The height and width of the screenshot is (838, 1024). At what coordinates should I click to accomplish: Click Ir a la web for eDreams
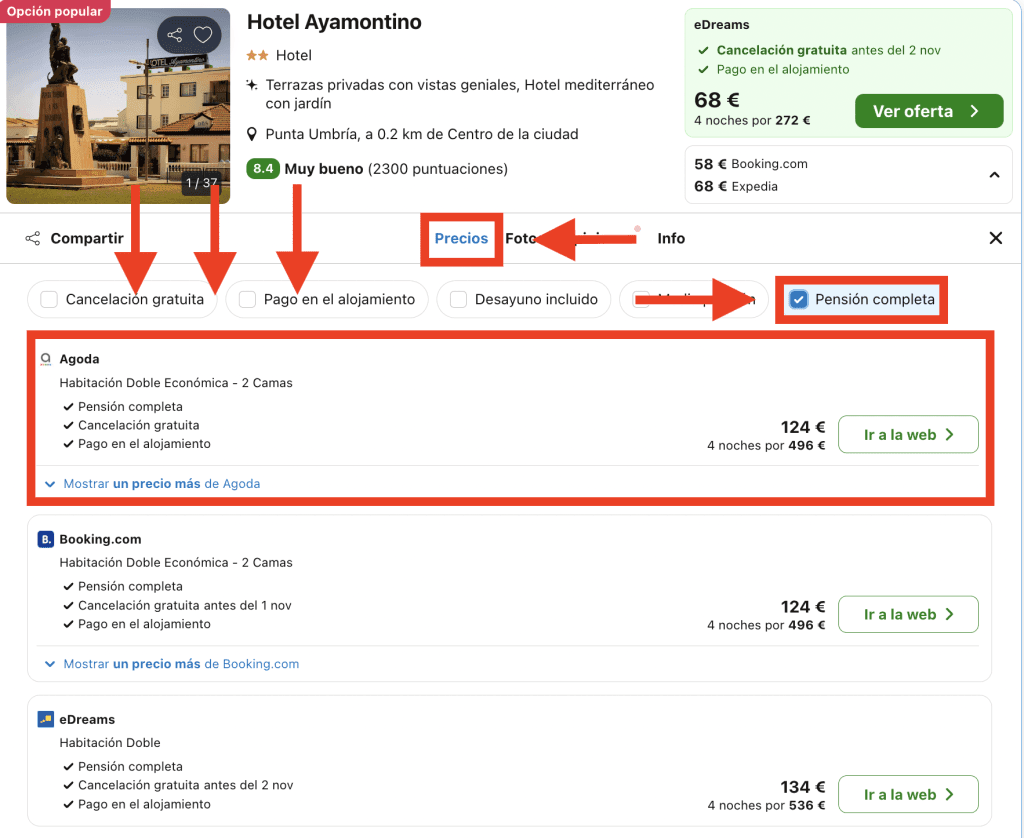coord(907,795)
